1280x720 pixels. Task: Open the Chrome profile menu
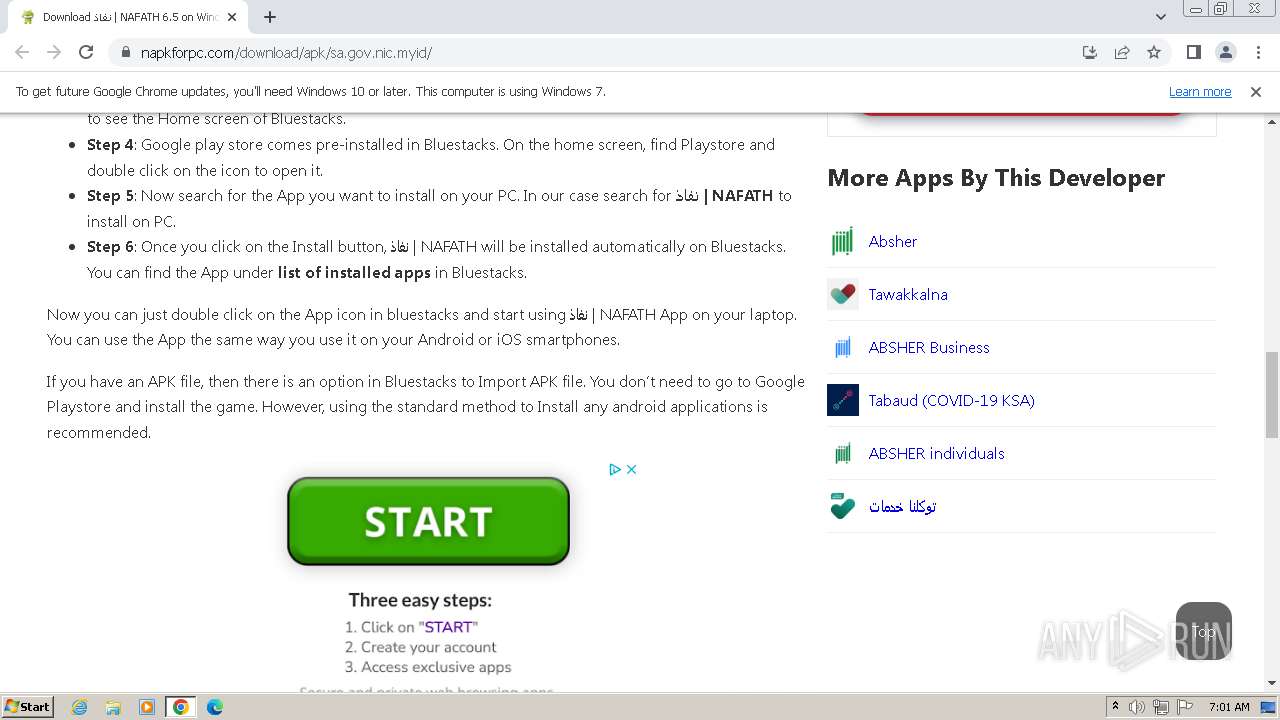(1225, 52)
